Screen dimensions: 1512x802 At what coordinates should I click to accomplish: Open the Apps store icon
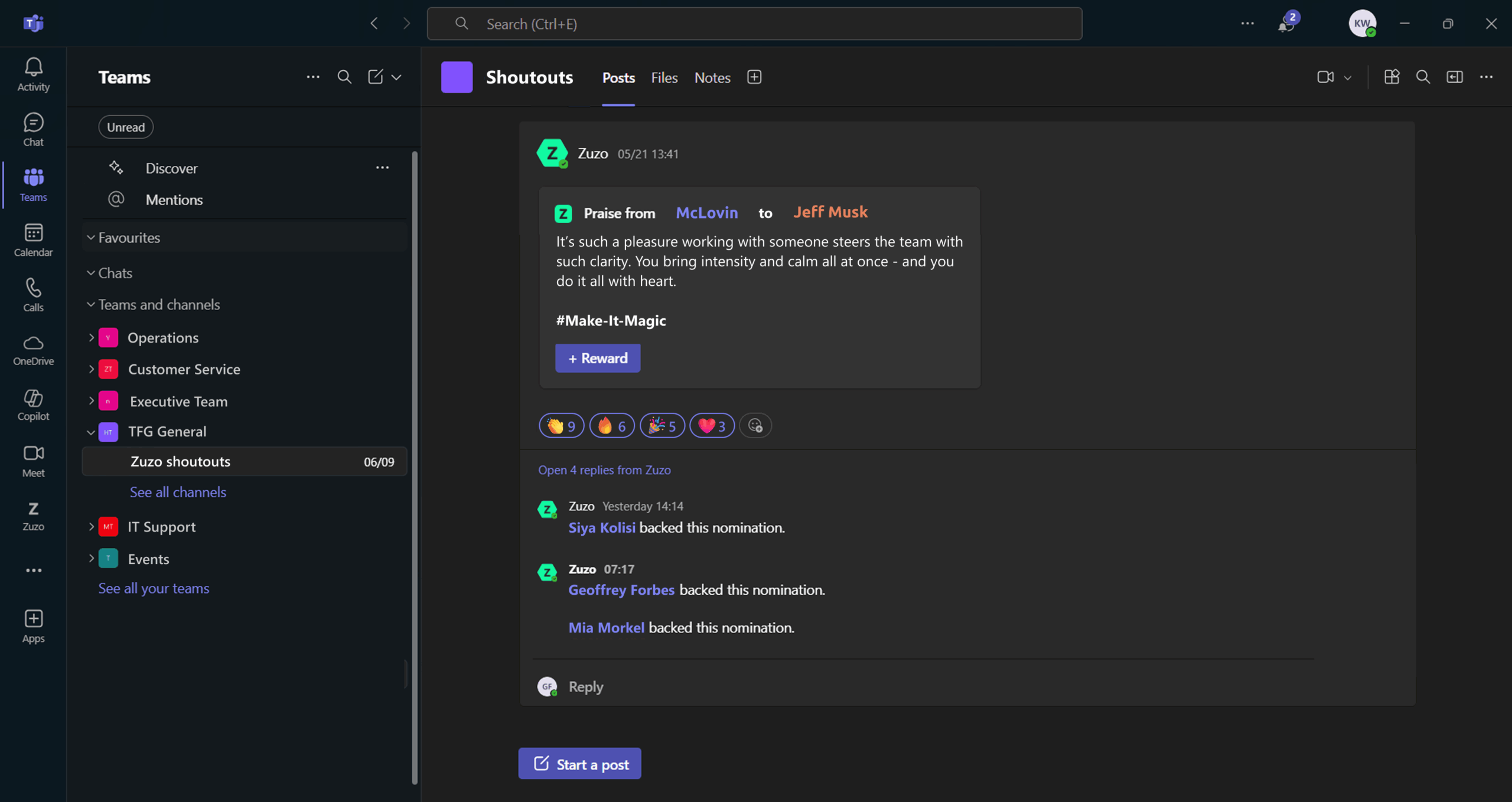click(33, 626)
